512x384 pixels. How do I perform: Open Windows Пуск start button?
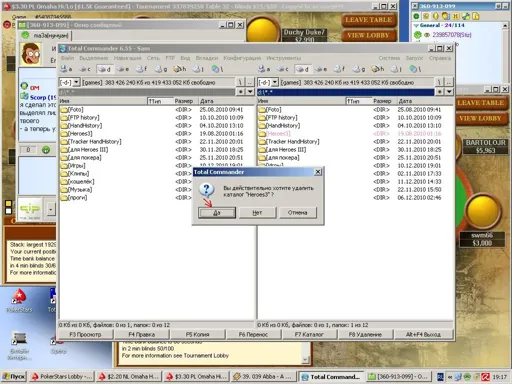(14, 377)
